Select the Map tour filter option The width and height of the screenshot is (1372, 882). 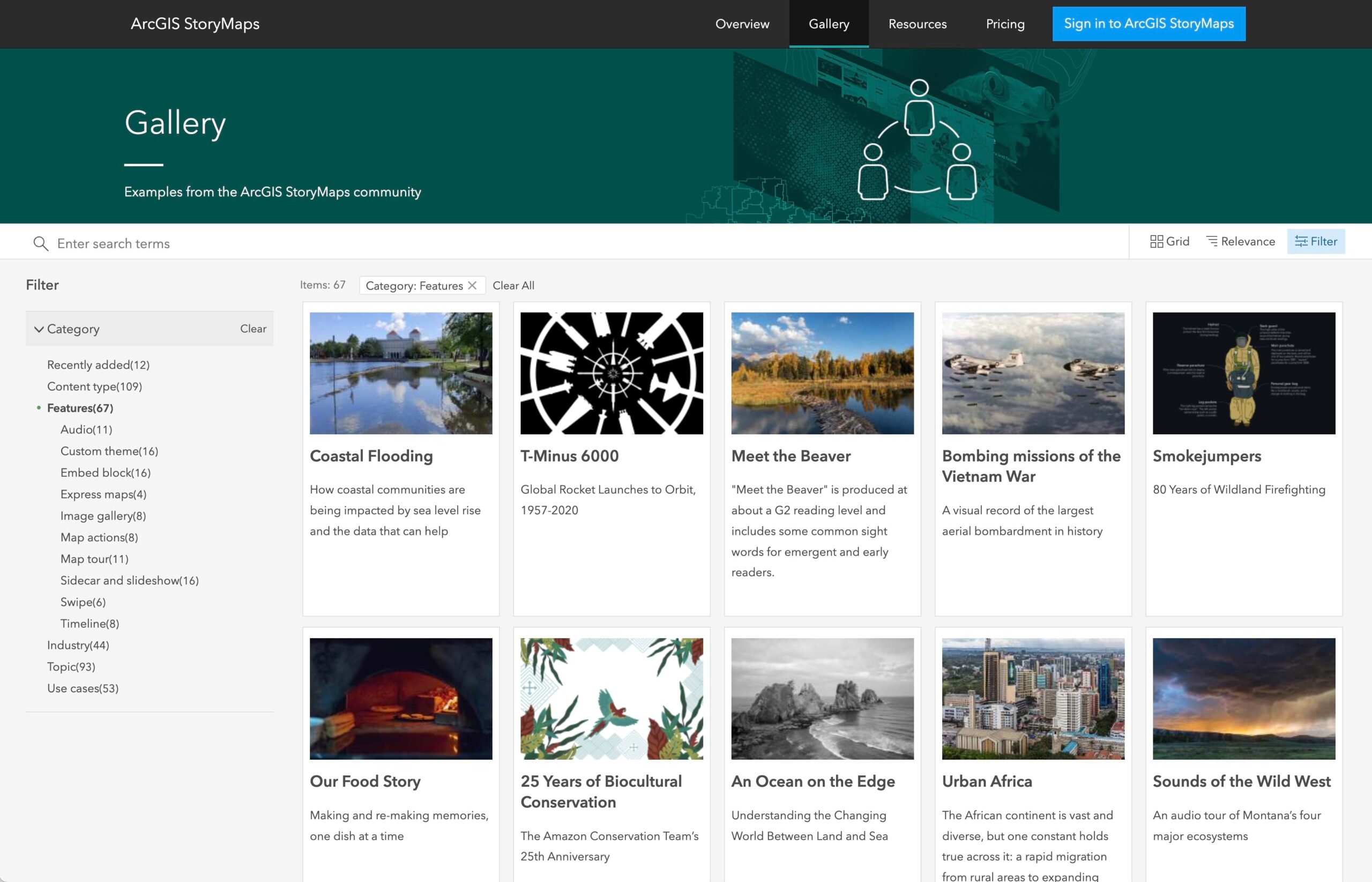click(x=94, y=558)
